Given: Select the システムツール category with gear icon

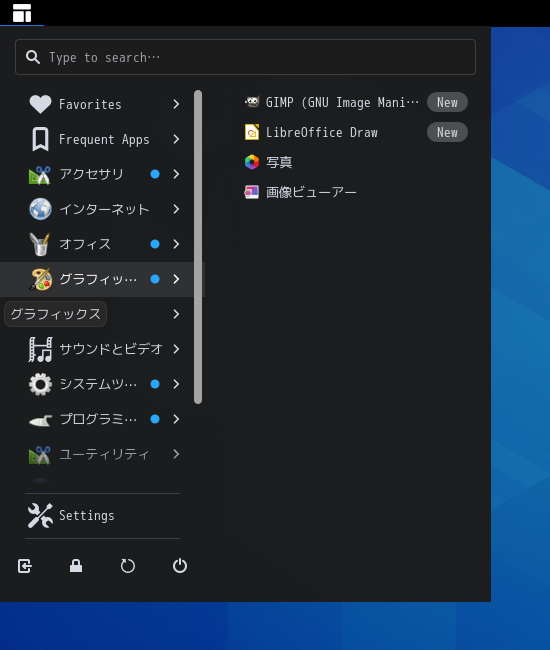Looking at the screenshot, I should tap(102, 384).
